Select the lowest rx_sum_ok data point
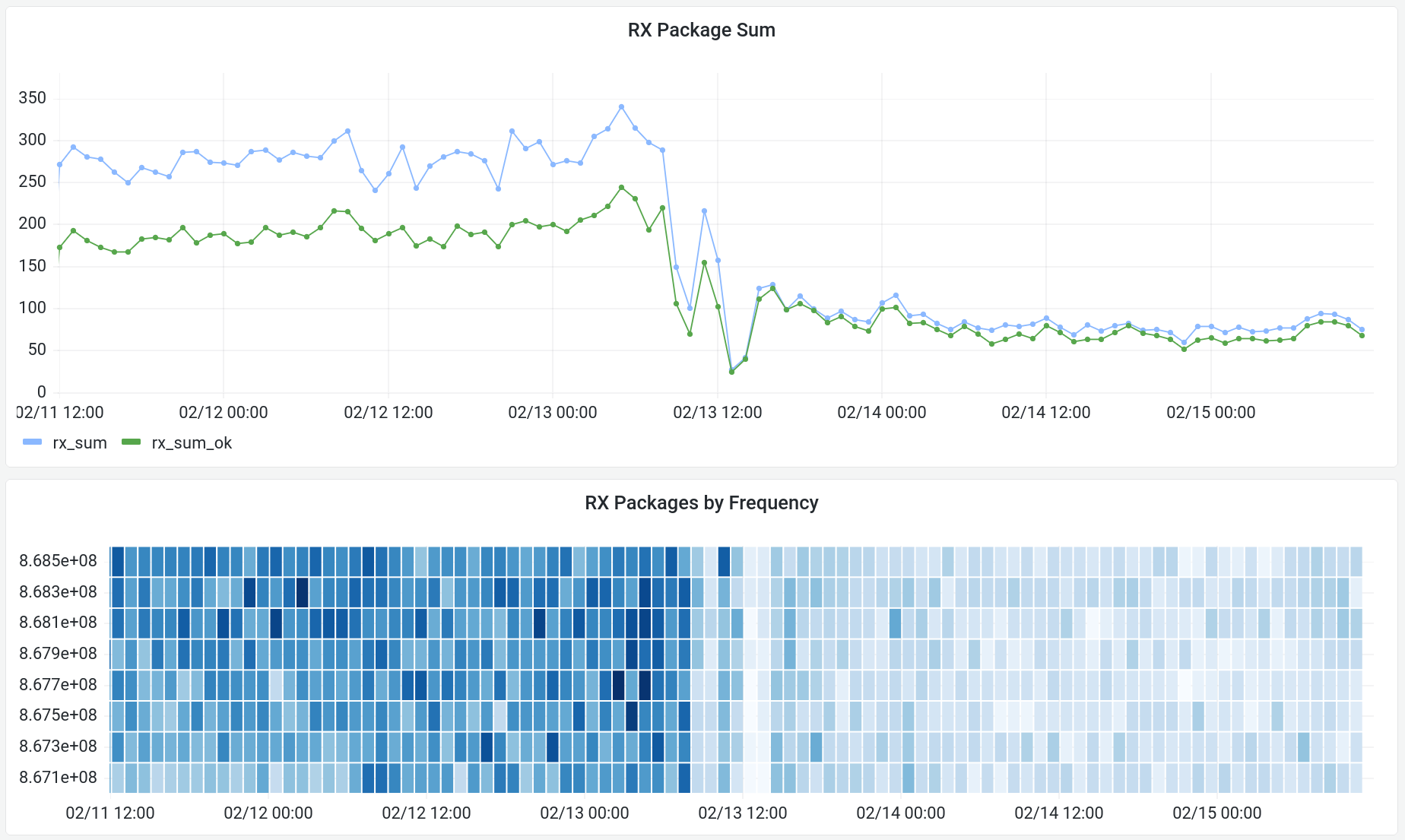 [731, 372]
